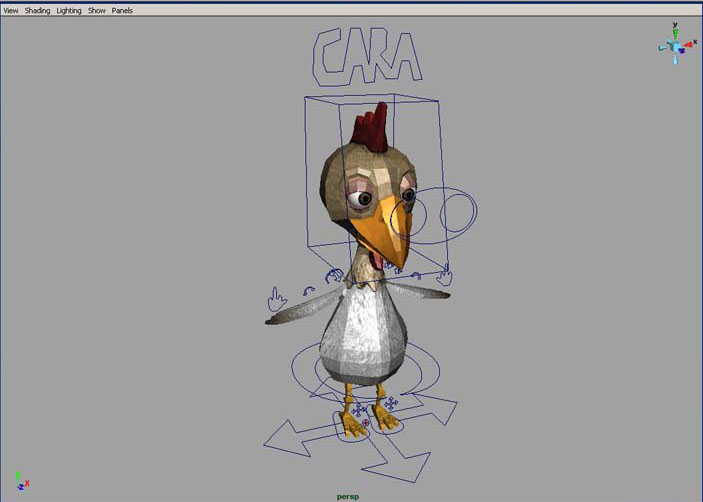Click the chicken's white body mesh
The image size is (703, 502).
coord(363,336)
